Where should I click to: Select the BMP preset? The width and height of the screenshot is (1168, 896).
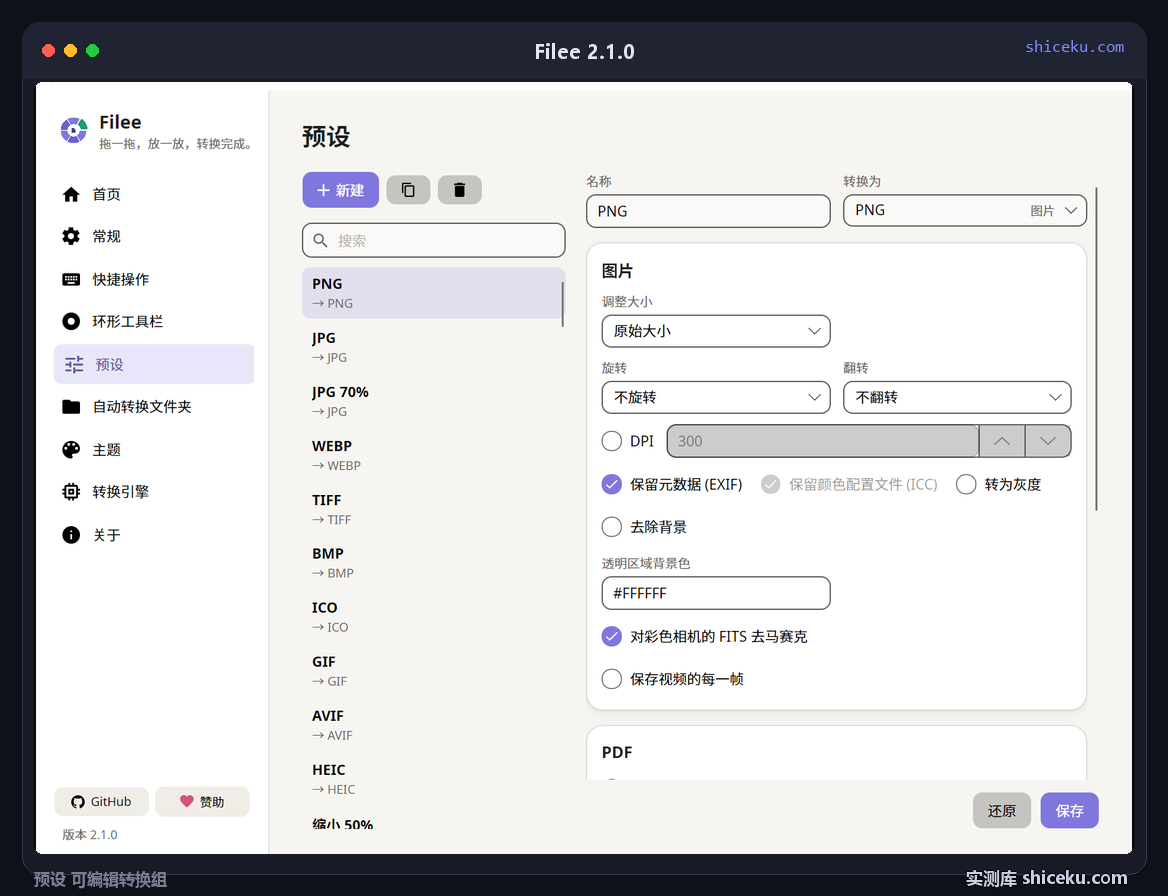click(x=433, y=563)
